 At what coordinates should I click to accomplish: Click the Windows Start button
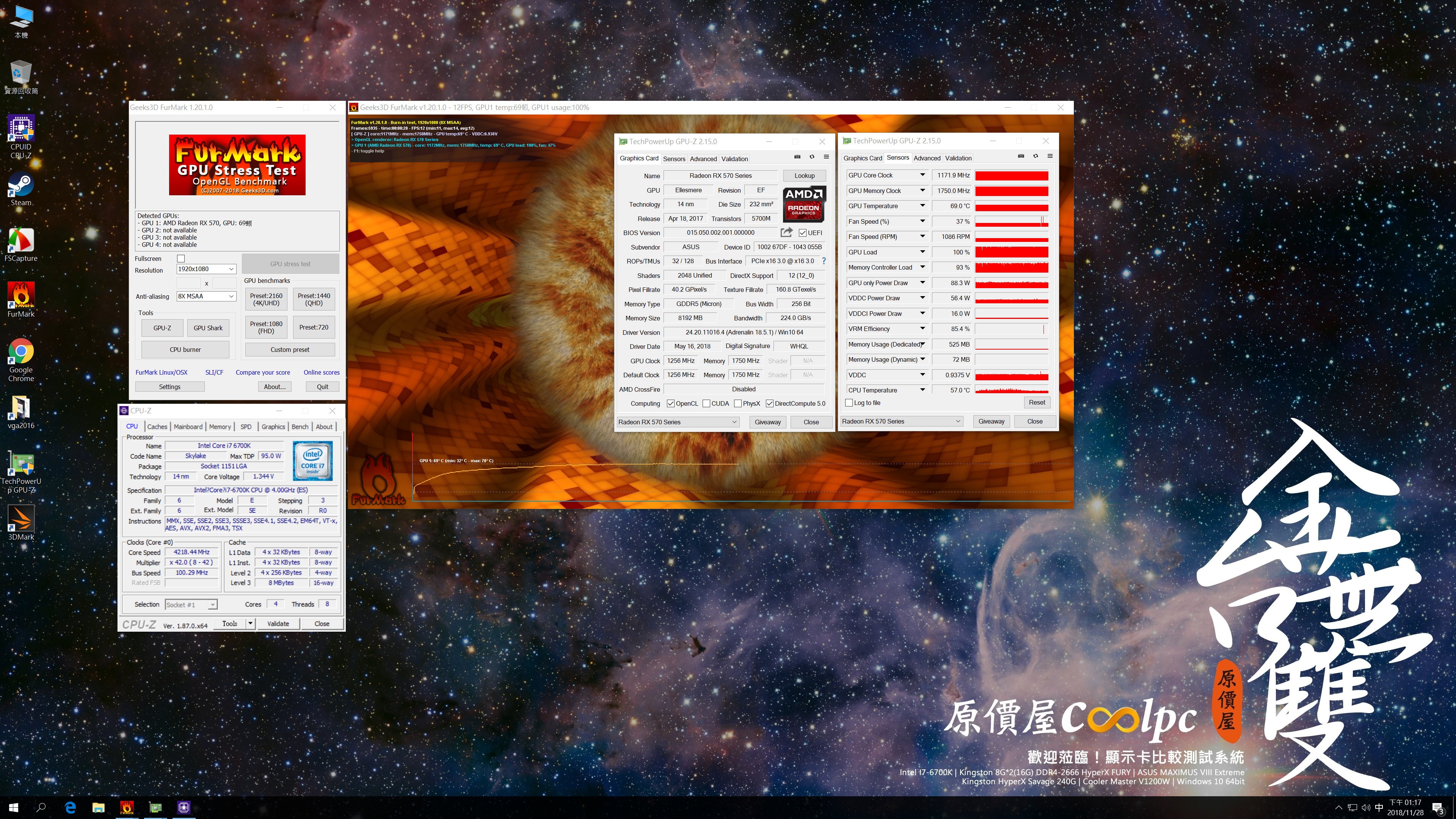(x=14, y=807)
